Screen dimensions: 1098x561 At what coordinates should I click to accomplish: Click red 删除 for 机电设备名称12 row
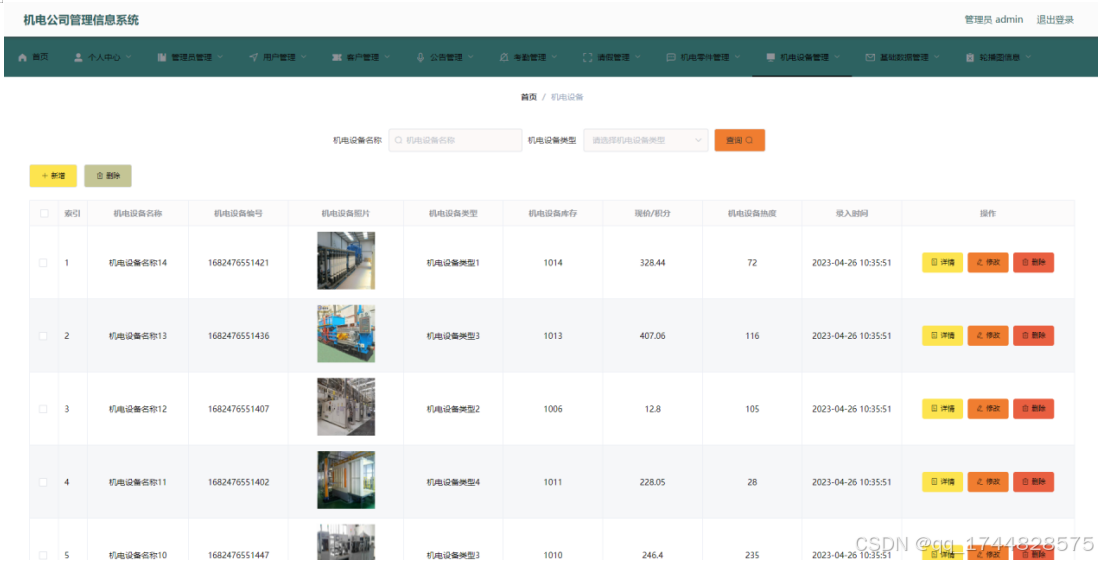click(x=1034, y=409)
